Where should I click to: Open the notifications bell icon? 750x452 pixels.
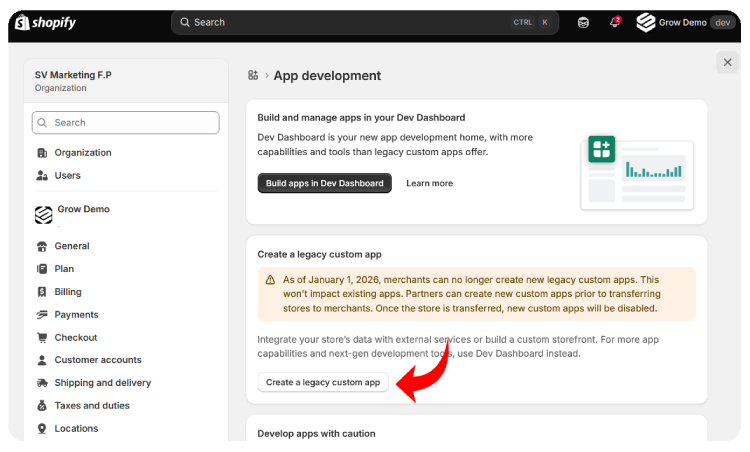(615, 22)
